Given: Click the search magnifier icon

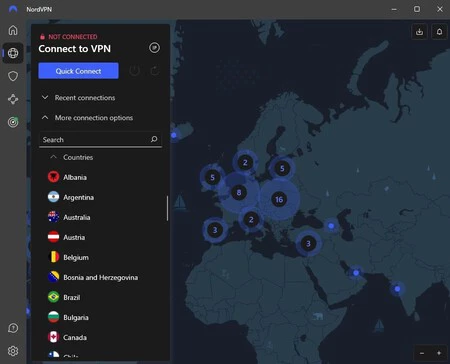Looking at the screenshot, I should [x=154, y=139].
